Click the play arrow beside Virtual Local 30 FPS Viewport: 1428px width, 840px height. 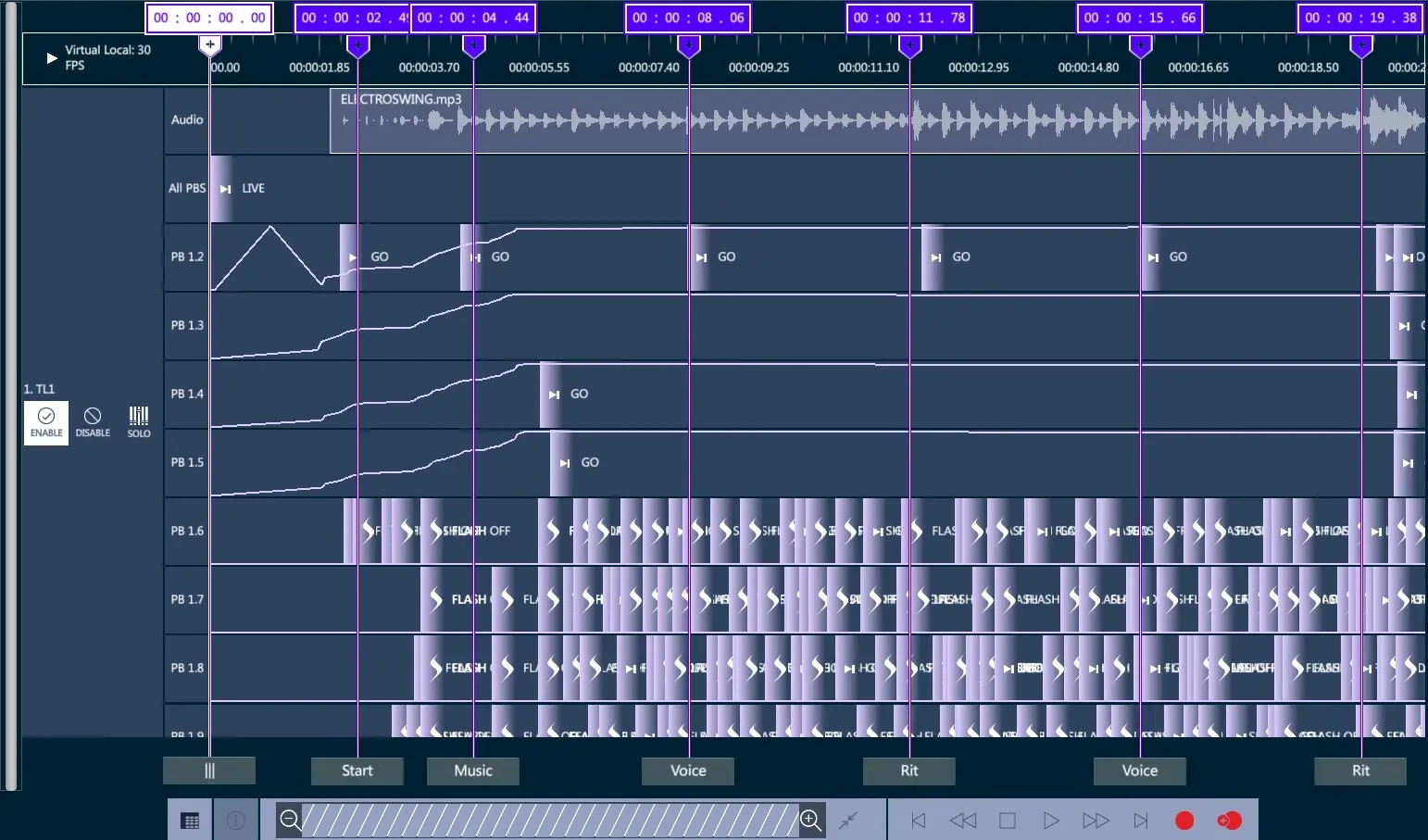pos(52,58)
